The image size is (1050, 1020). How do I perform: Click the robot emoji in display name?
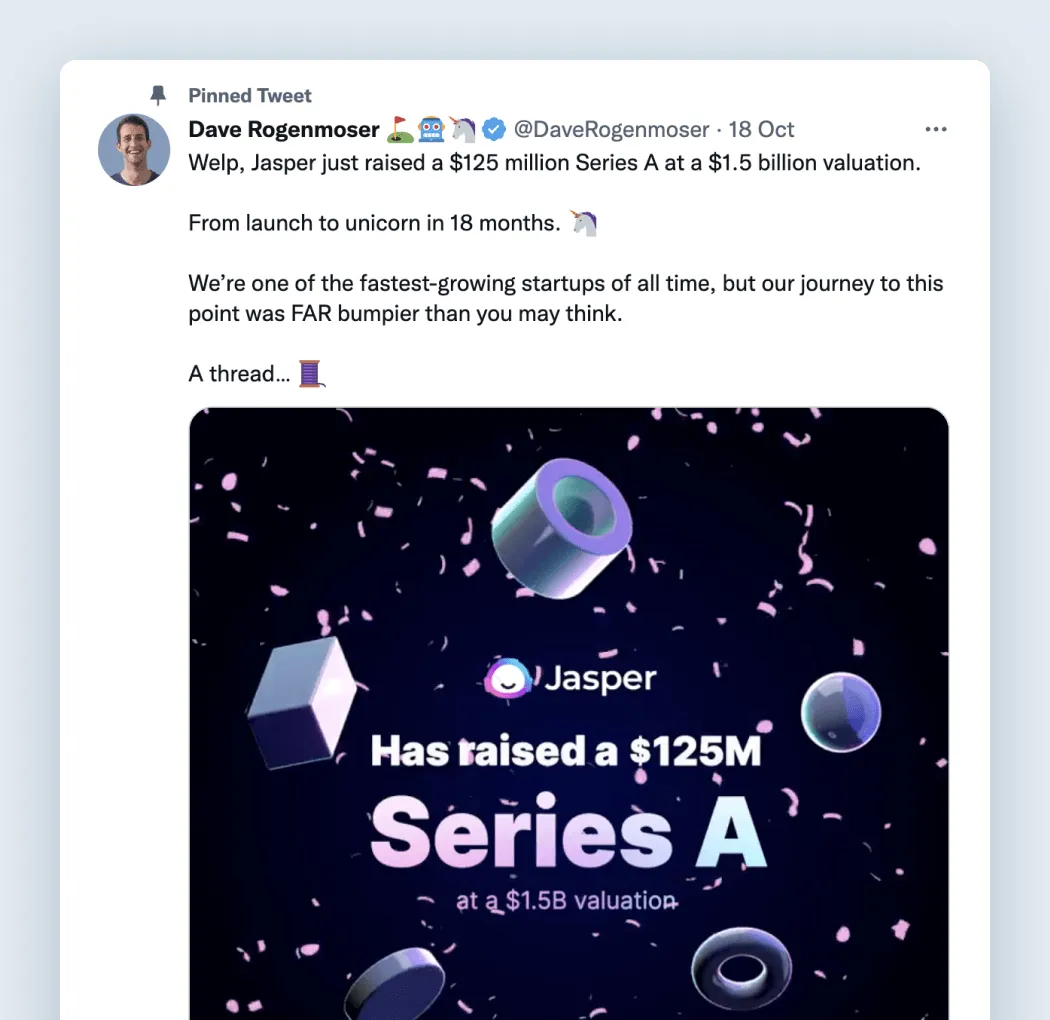click(x=432, y=129)
